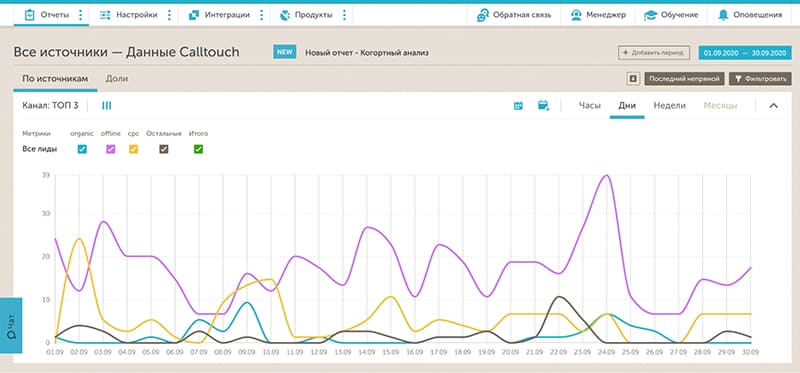Open Отчеты menu
Viewport: 800px width, 373px height.
click(54, 15)
